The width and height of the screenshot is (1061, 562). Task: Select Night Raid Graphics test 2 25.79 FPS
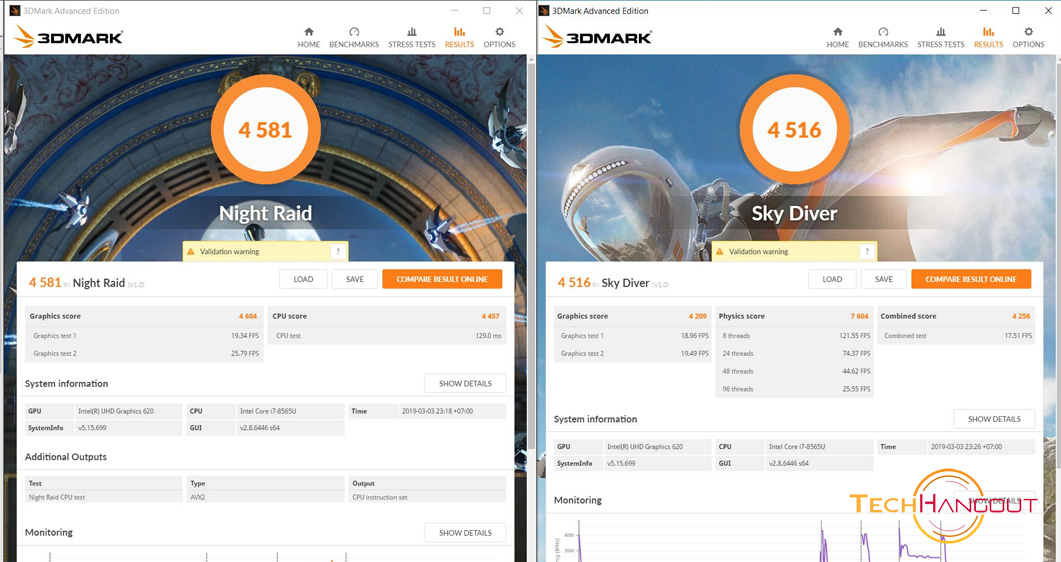143,354
